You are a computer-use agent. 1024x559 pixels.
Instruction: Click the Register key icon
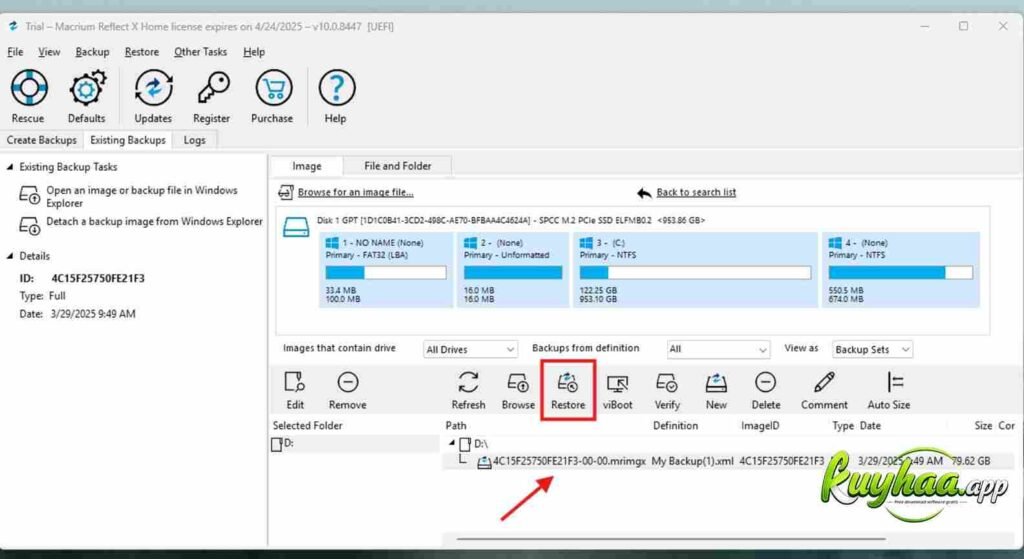(212, 97)
